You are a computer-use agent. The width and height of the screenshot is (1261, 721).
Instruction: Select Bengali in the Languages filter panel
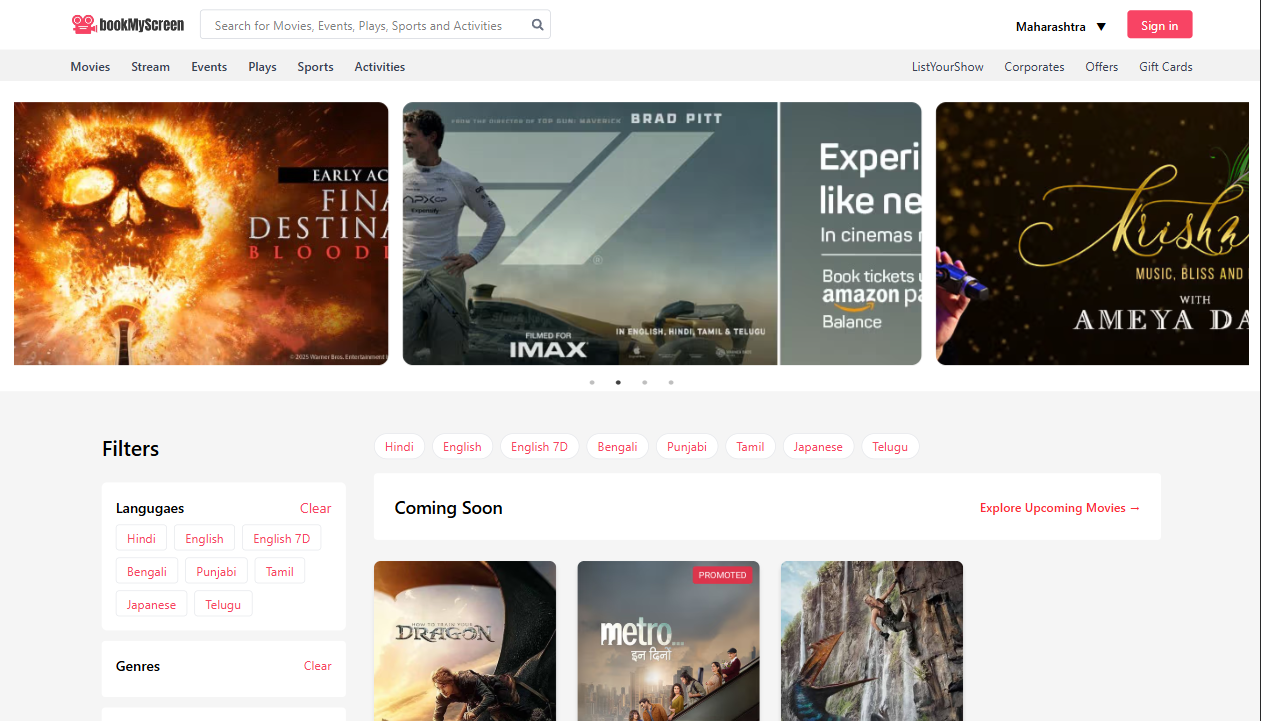(x=147, y=571)
